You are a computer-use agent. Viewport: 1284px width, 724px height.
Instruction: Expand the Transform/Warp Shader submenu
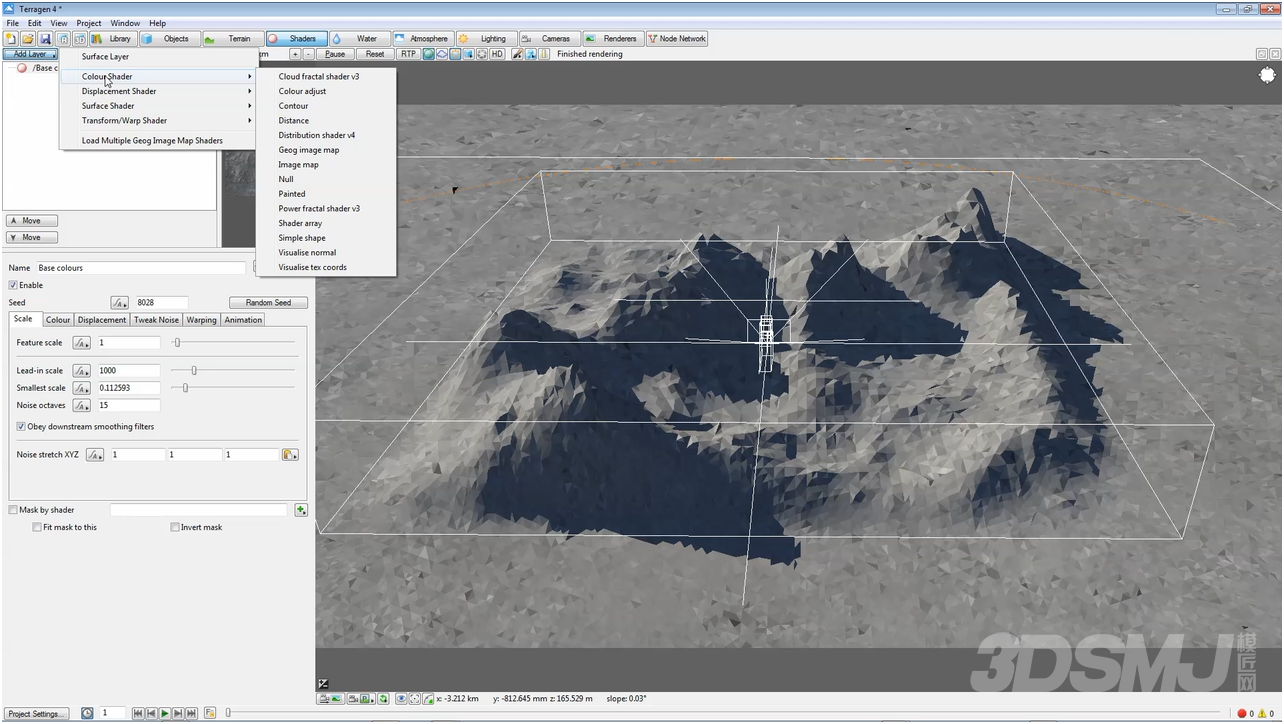158,121
